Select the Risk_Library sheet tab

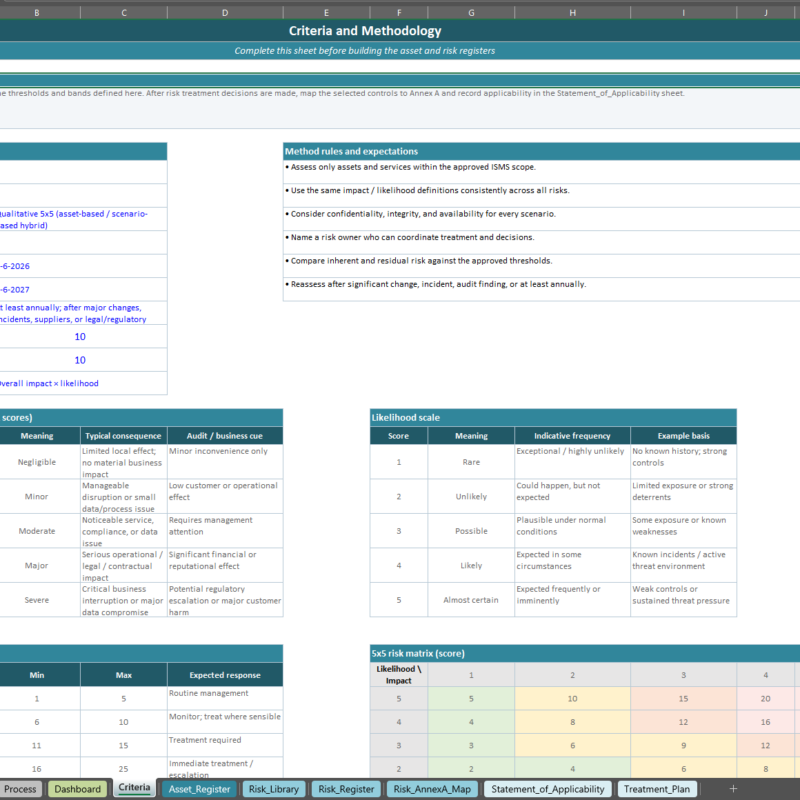[x=273, y=789]
